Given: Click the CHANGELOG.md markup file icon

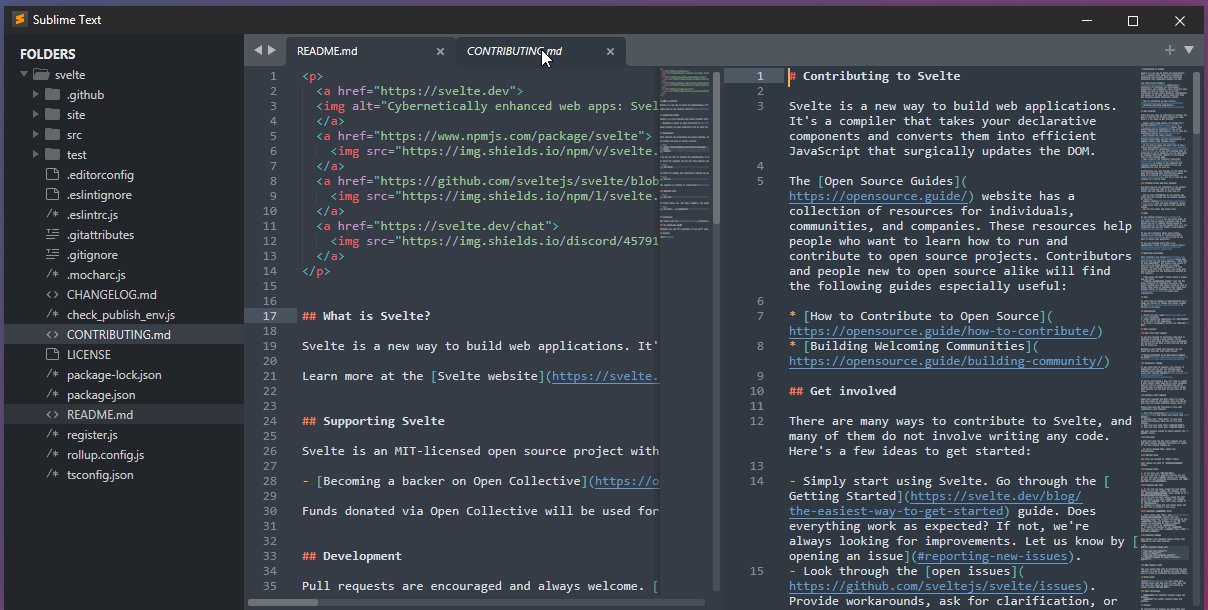Looking at the screenshot, I should click(53, 295).
